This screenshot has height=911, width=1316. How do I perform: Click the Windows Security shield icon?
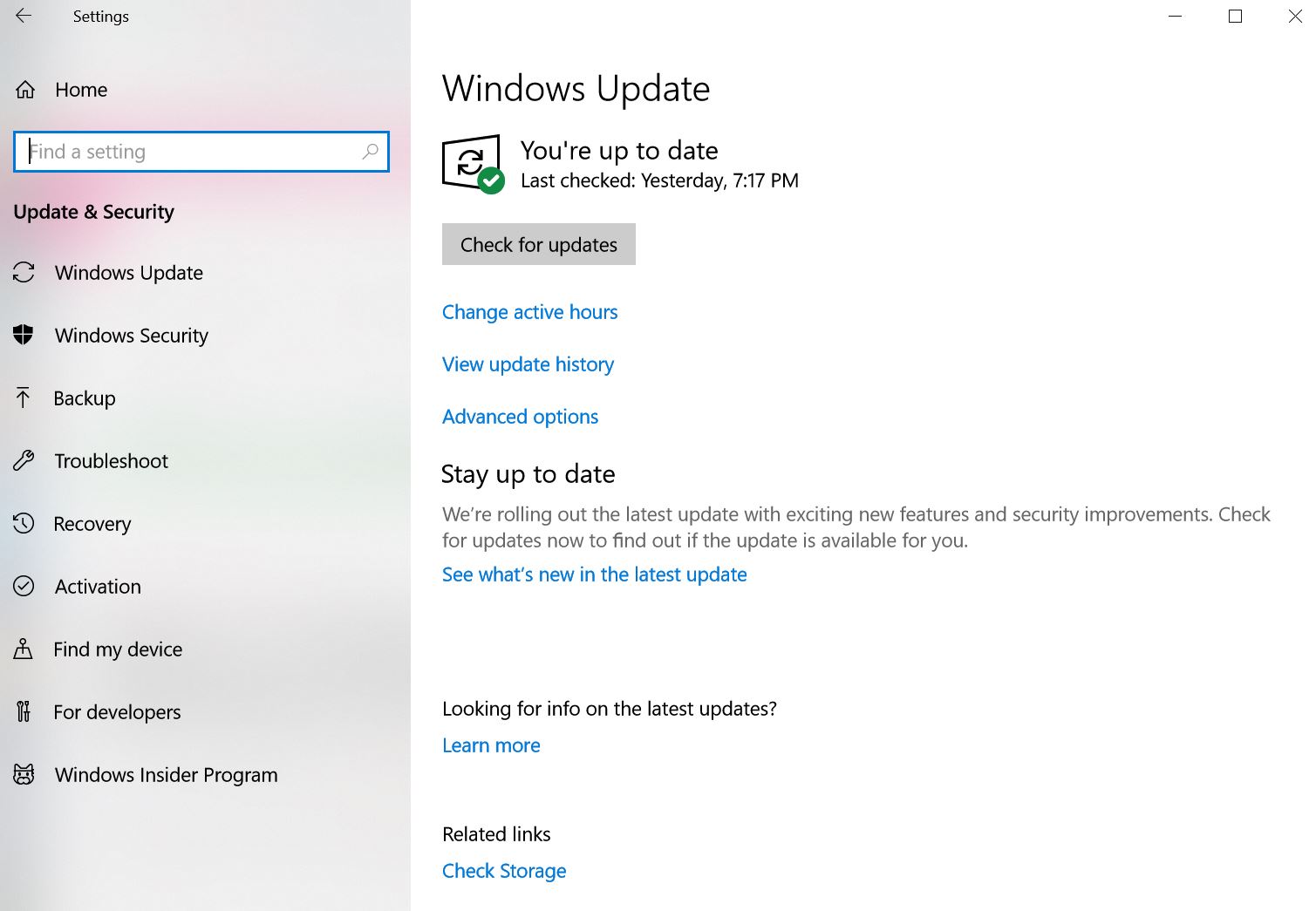pos(24,335)
